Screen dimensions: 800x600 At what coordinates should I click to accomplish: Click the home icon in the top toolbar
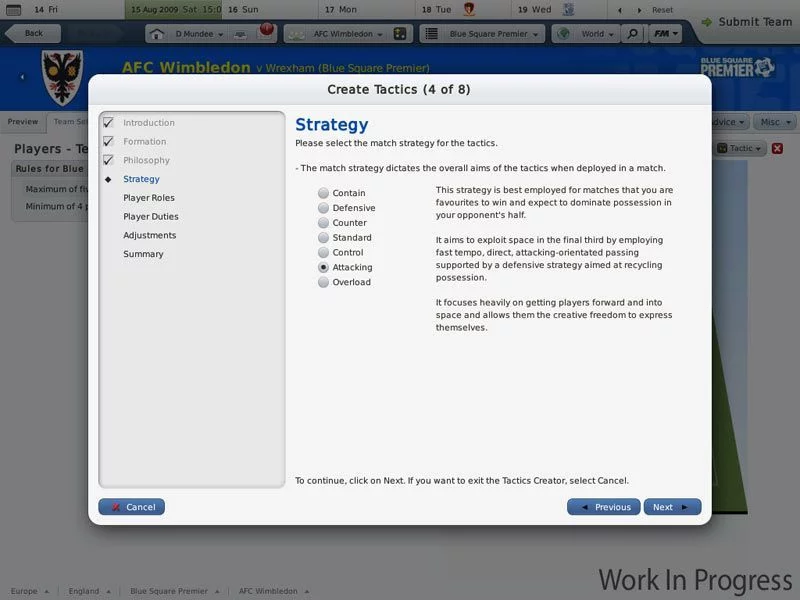(157, 34)
